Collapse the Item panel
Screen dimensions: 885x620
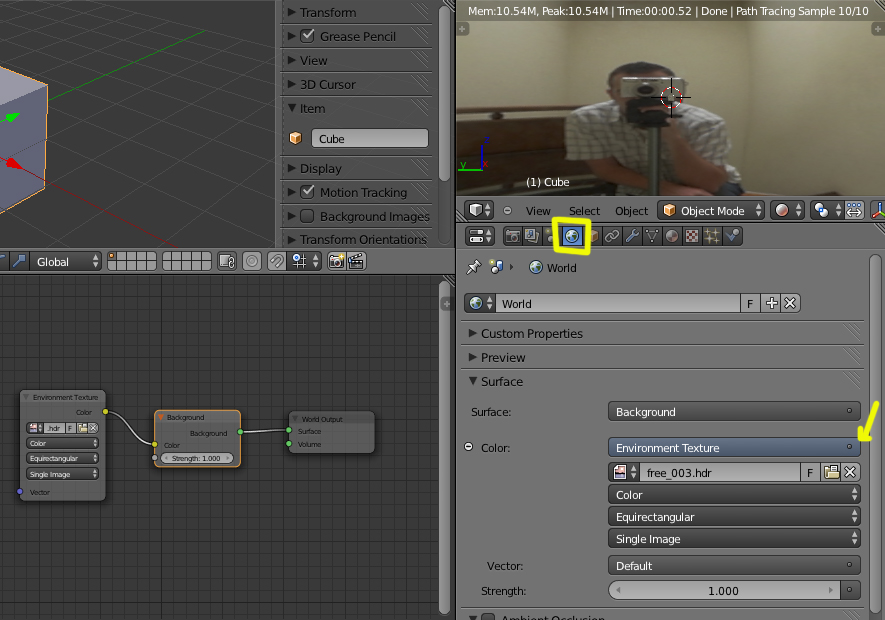pyautogui.click(x=356, y=108)
